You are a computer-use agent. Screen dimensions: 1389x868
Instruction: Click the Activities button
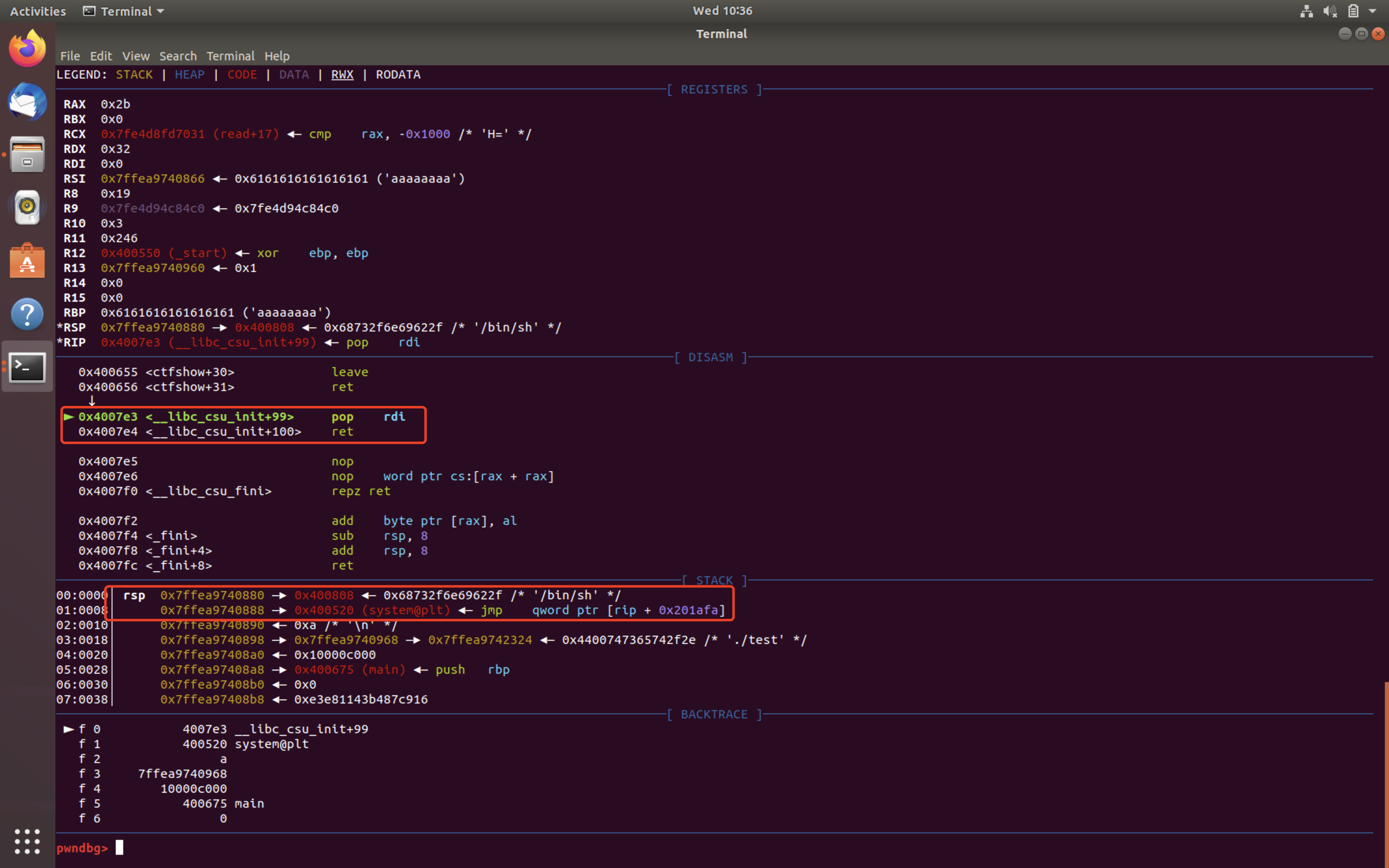click(x=38, y=11)
